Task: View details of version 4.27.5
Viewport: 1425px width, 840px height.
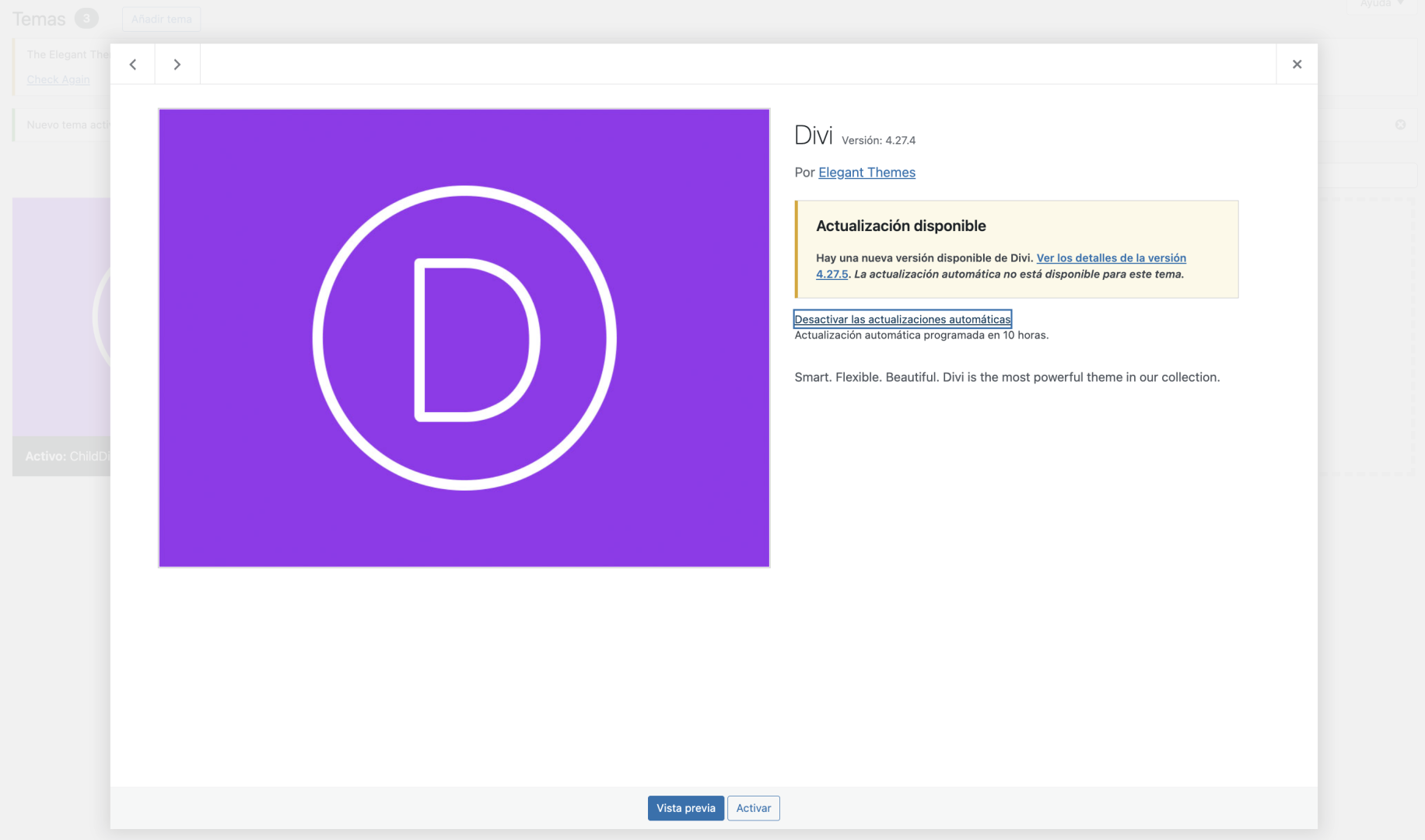Action: click(1111, 258)
